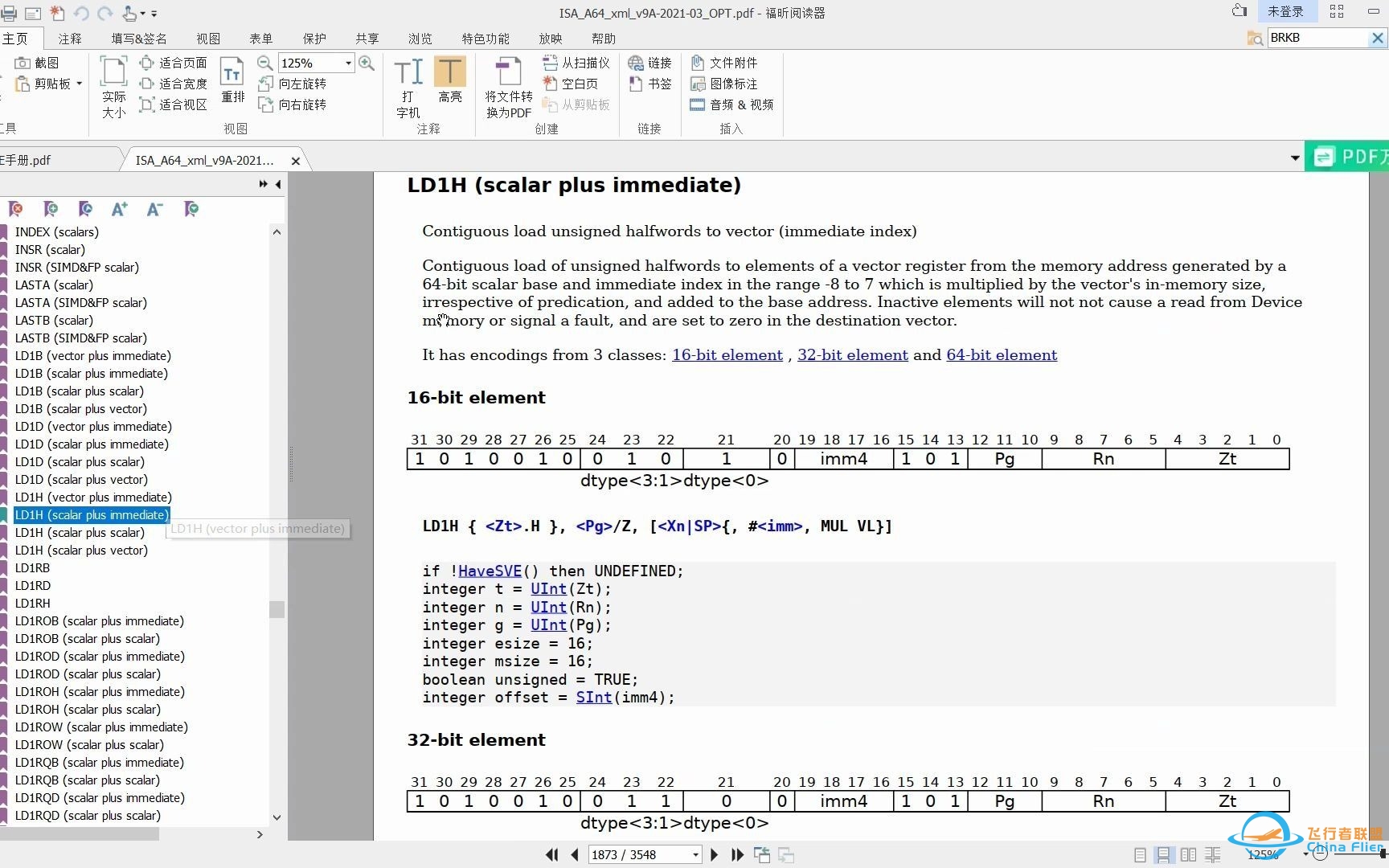The height and width of the screenshot is (868, 1389).
Task: Rotate view right with 向右旋转
Action: 292,104
